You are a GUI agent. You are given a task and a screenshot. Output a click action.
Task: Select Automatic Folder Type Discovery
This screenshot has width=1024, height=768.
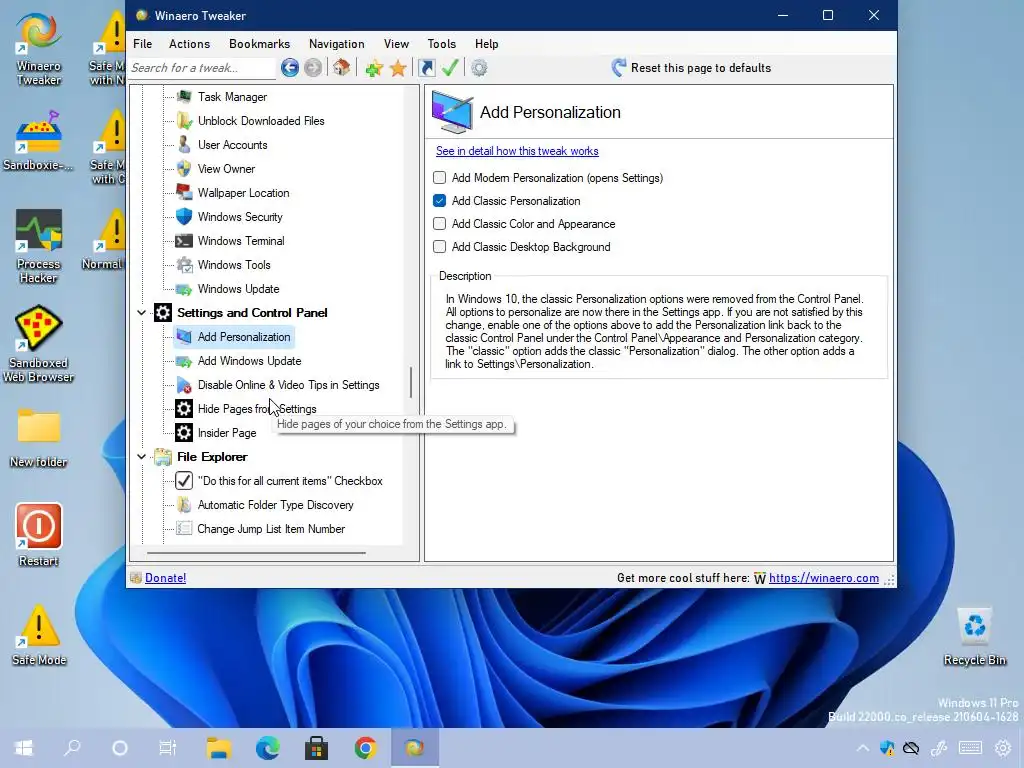coord(275,505)
